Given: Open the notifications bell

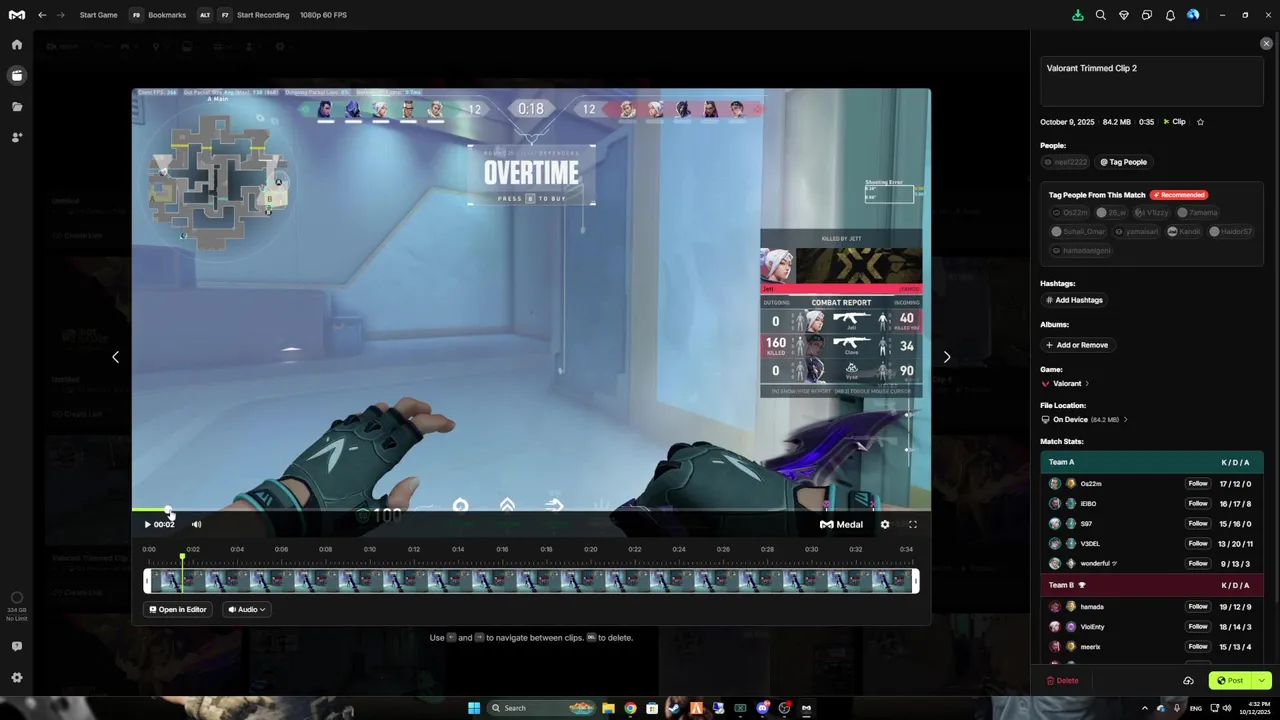Looking at the screenshot, I should tap(1170, 15).
